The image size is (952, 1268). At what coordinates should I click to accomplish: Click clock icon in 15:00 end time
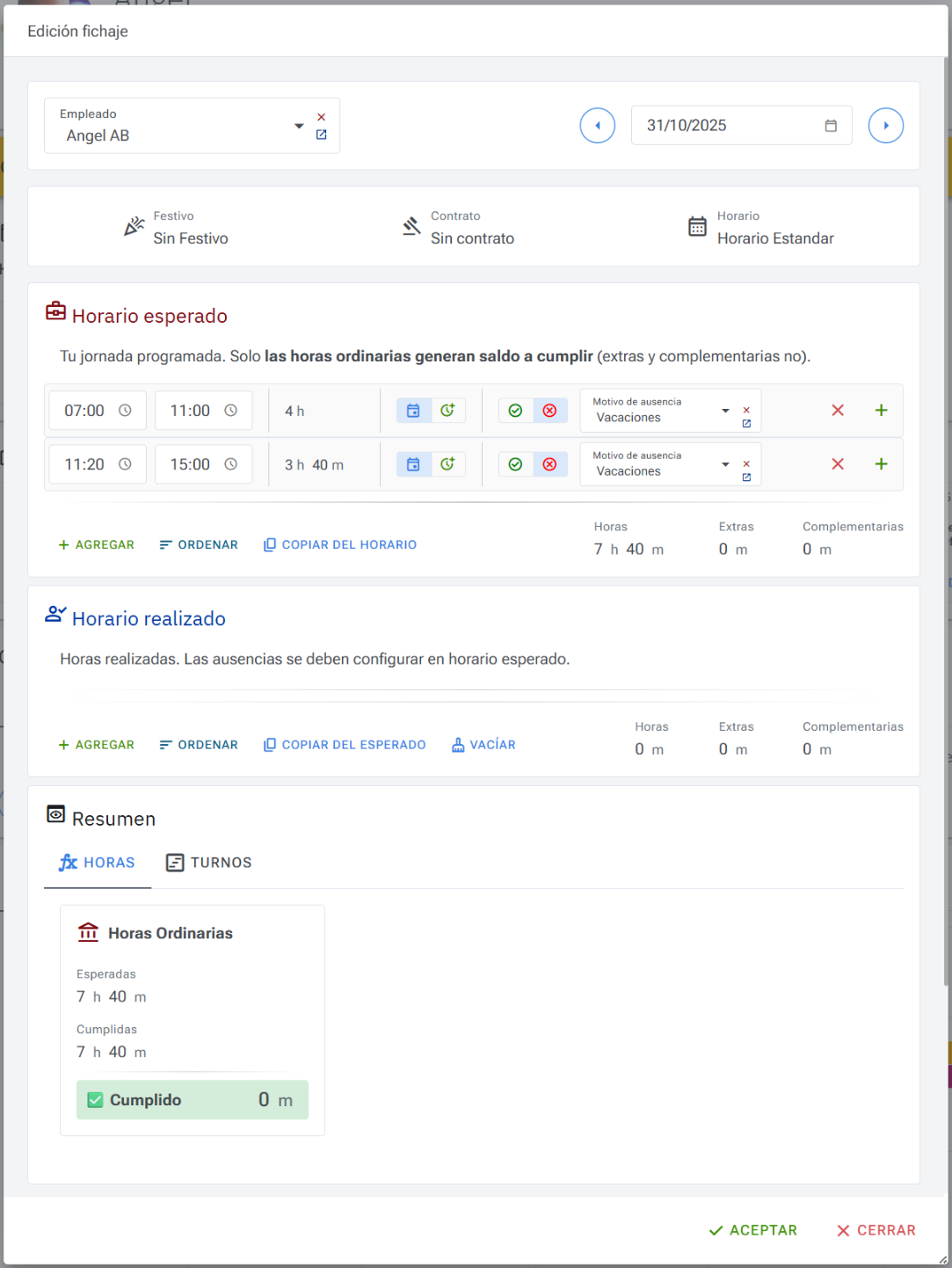230,464
